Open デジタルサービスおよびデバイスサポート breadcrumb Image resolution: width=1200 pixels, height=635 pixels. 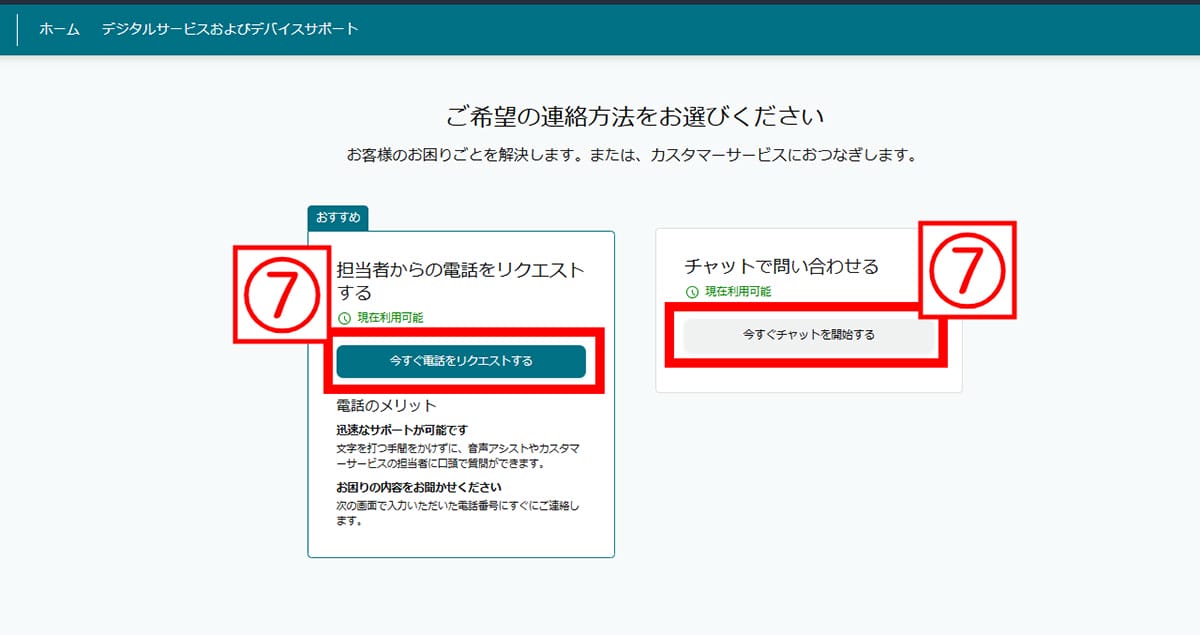(230, 29)
